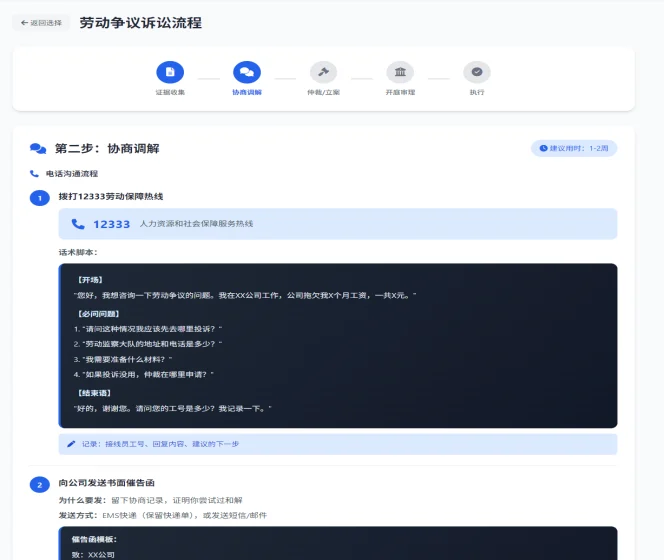Click question 4 about 仲裁在哪里申请
The image size is (664, 560).
144,374
